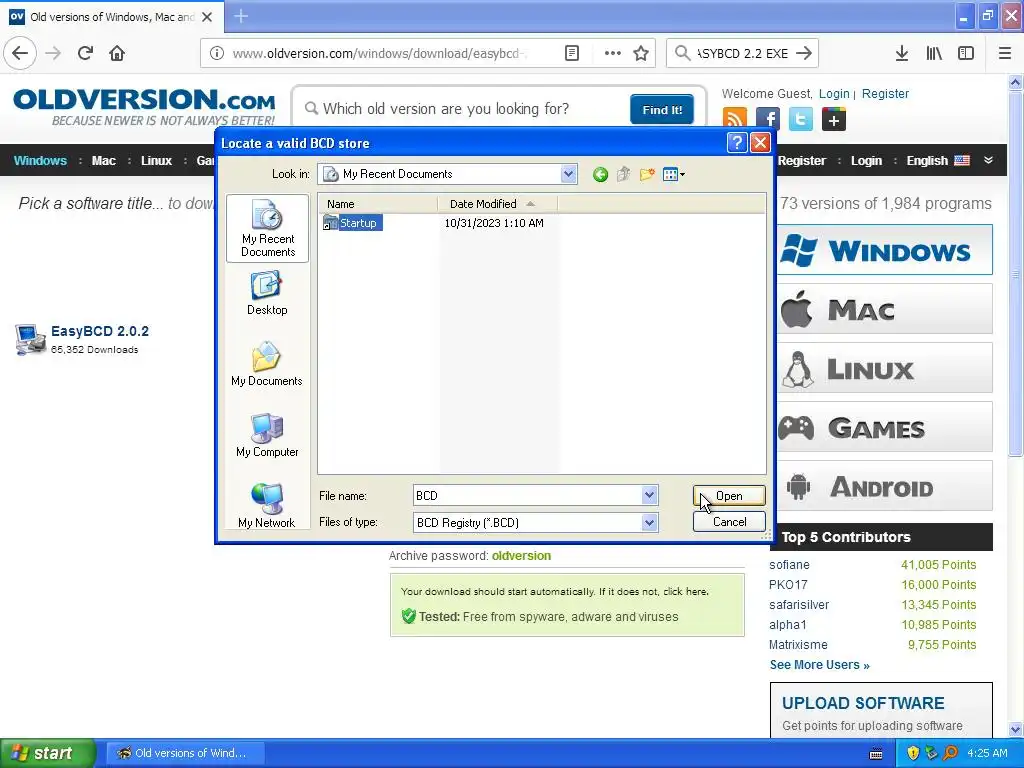Open the Mac nav menu item
The width and height of the screenshot is (1024, 768).
[x=104, y=161]
